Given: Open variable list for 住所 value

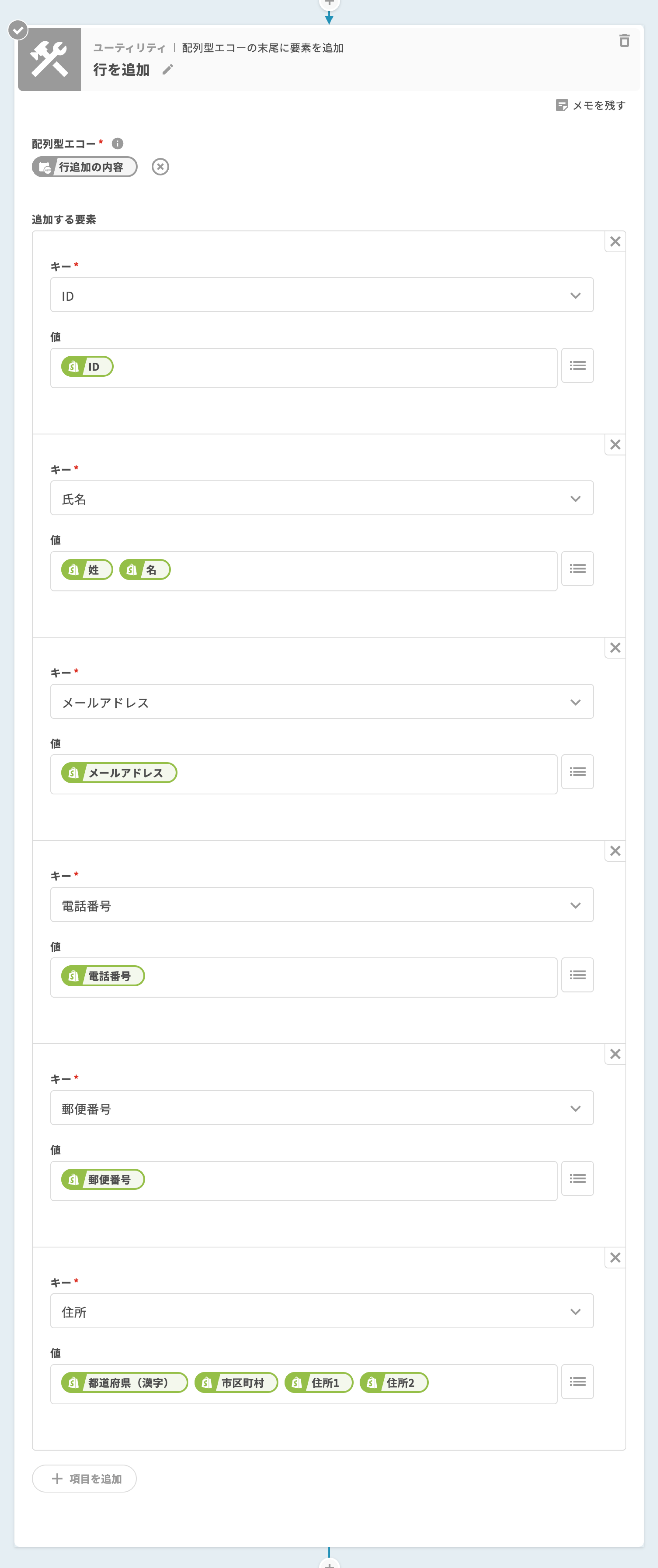Looking at the screenshot, I should coord(577,1382).
